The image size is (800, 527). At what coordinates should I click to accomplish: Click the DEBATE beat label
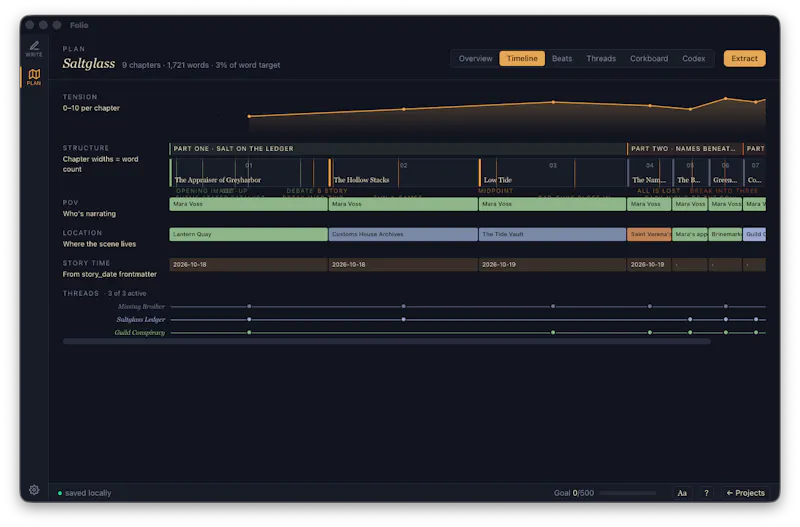pos(299,191)
